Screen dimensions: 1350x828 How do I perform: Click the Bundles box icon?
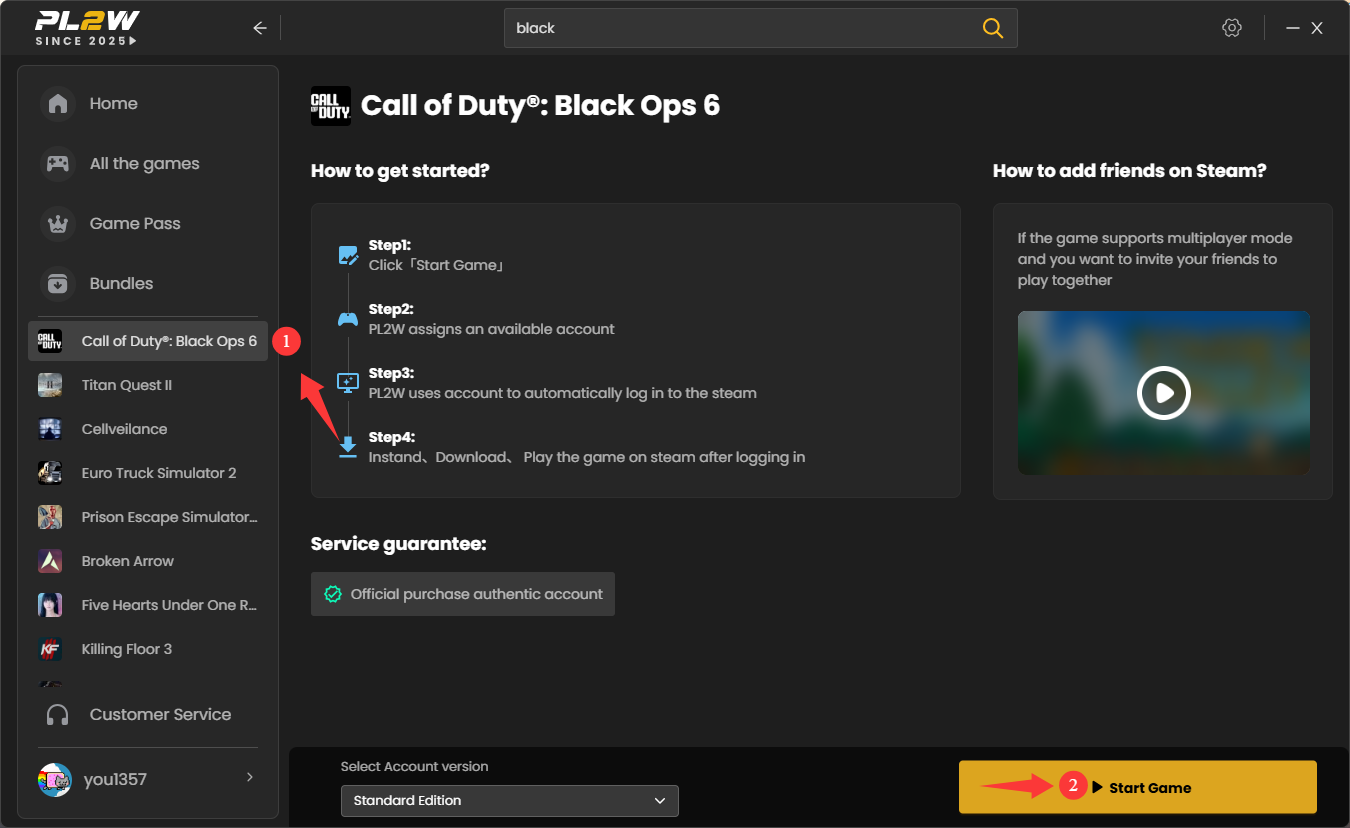coord(58,284)
